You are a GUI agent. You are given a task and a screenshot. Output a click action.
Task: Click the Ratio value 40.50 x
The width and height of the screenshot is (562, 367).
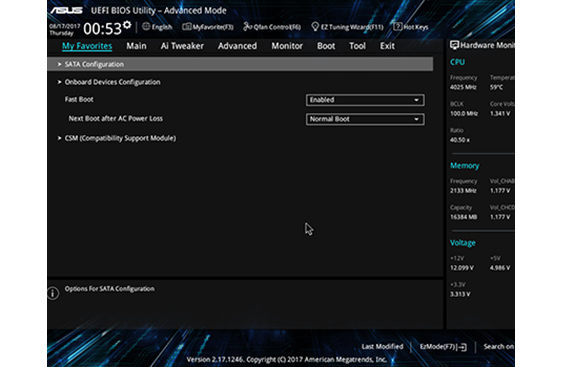tap(460, 140)
